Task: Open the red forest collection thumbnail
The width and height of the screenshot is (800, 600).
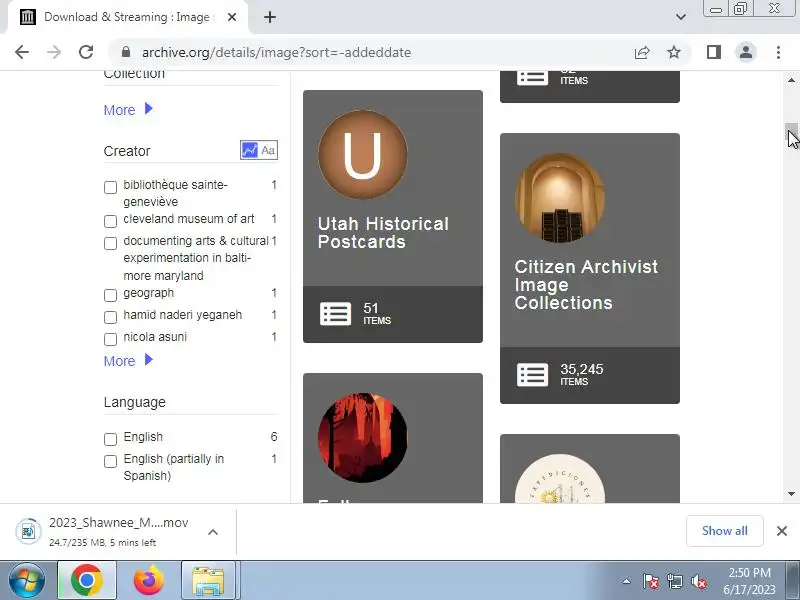Action: [x=363, y=437]
